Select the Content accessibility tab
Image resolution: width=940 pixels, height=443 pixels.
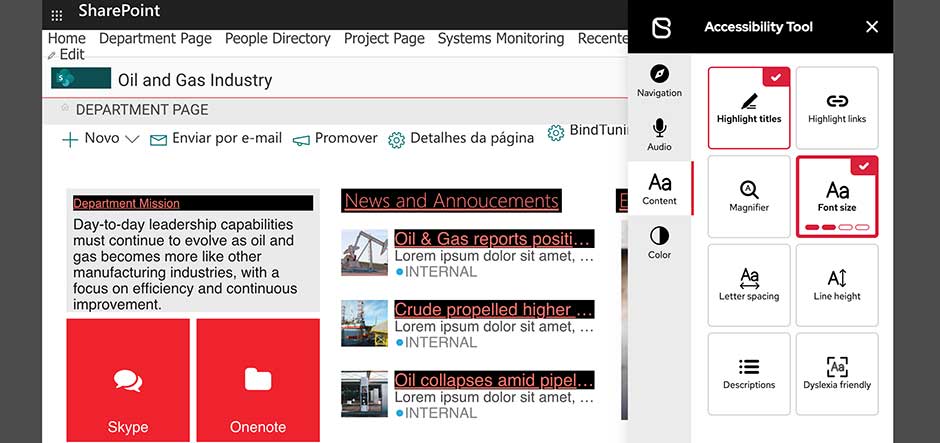(659, 189)
